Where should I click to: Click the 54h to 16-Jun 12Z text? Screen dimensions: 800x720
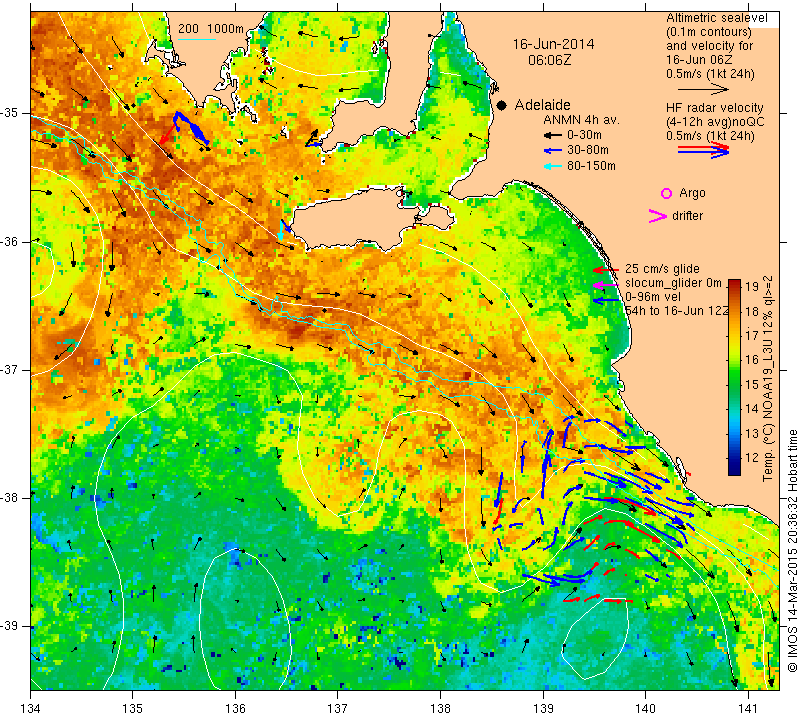coord(677,311)
